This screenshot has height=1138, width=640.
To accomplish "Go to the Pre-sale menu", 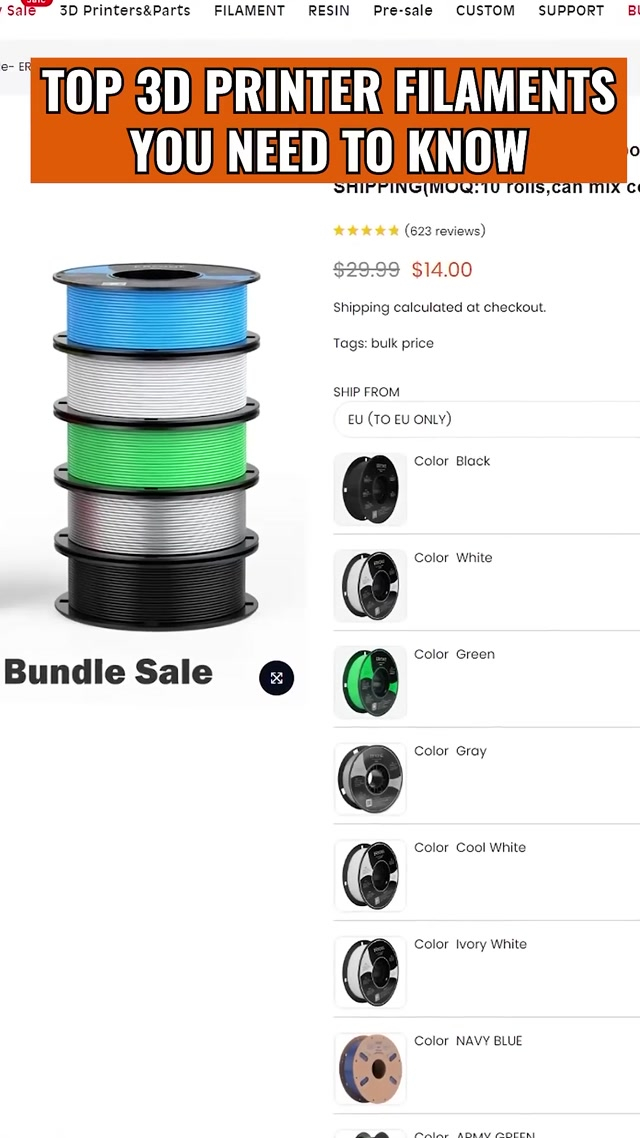I will (x=403, y=11).
